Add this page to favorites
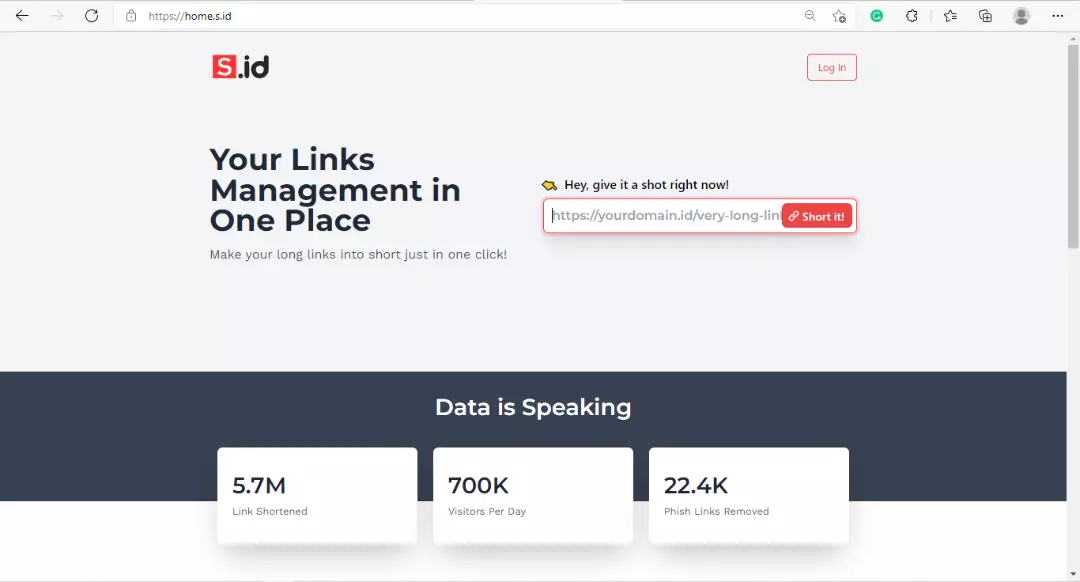Screen dimensions: 1080x582 (x=839, y=16)
